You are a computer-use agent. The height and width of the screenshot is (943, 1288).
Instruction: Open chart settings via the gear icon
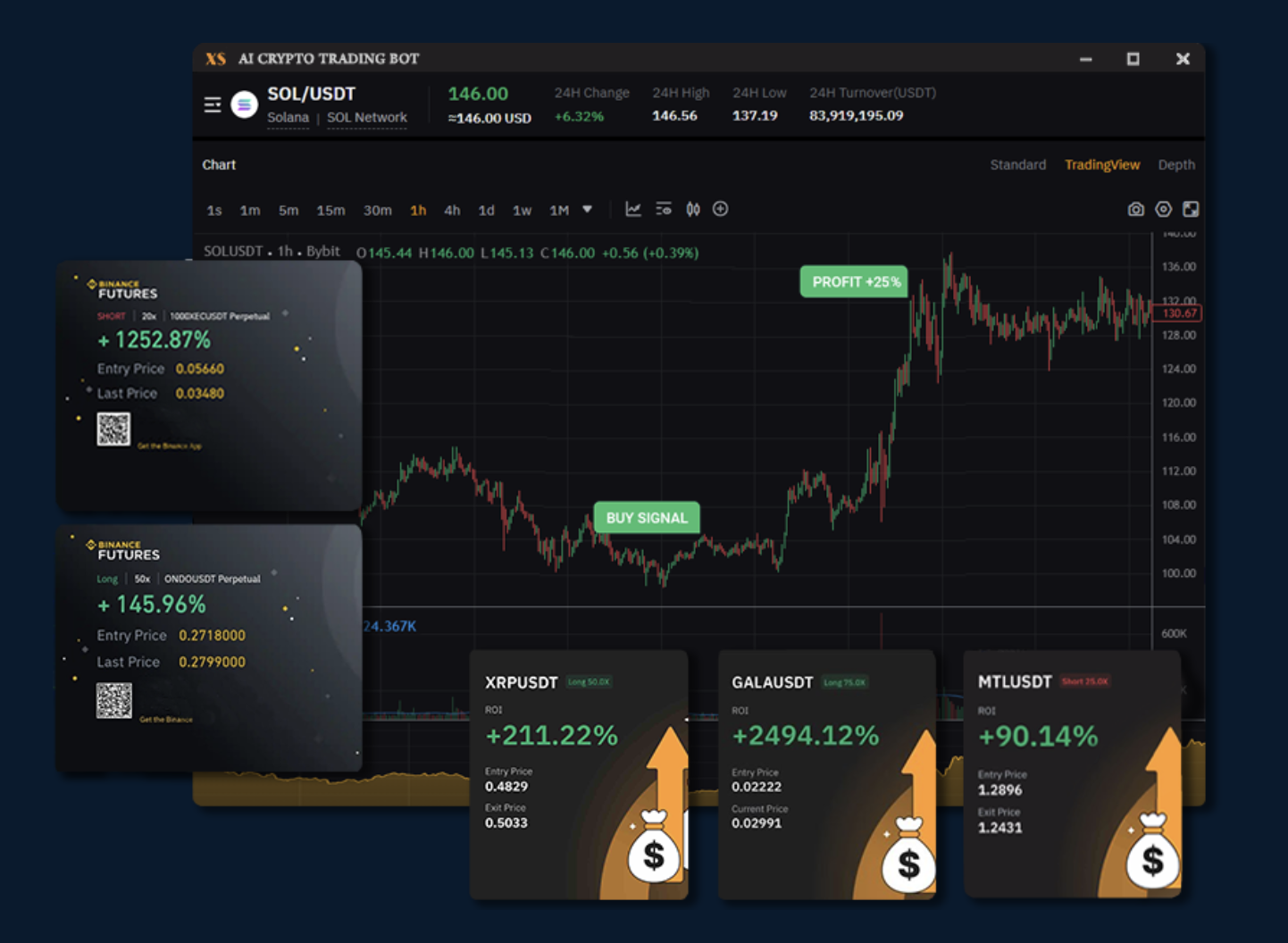click(x=1163, y=209)
